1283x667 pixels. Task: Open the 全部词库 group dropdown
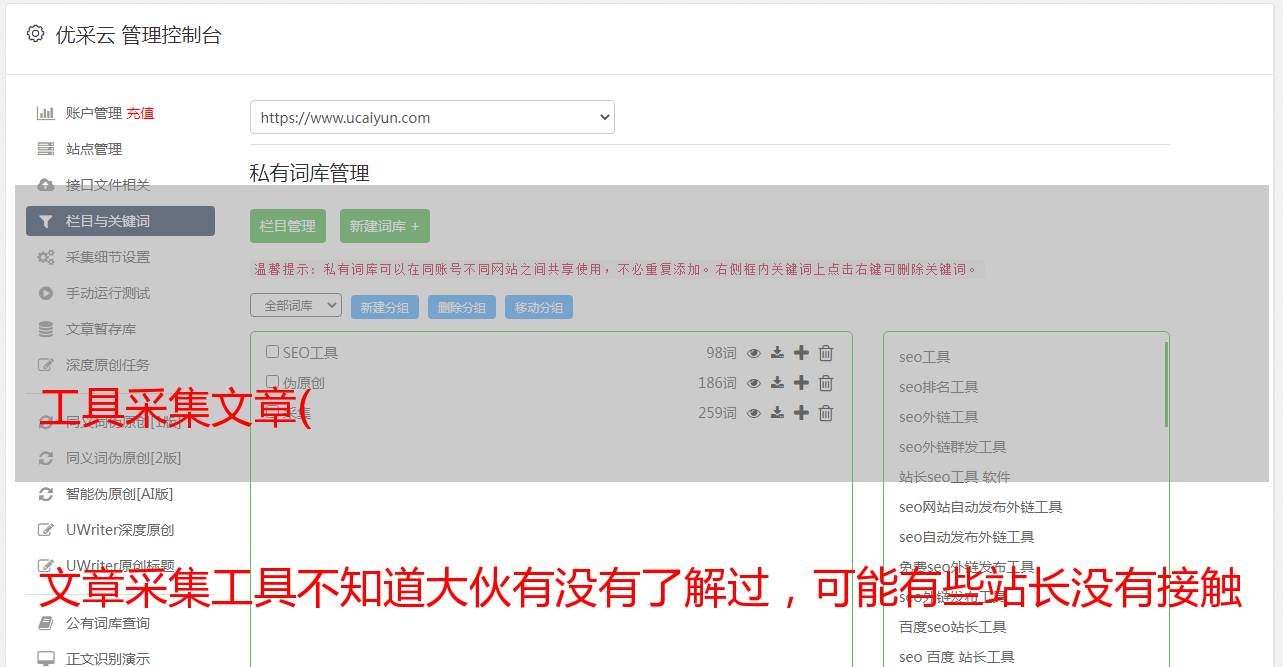click(296, 305)
